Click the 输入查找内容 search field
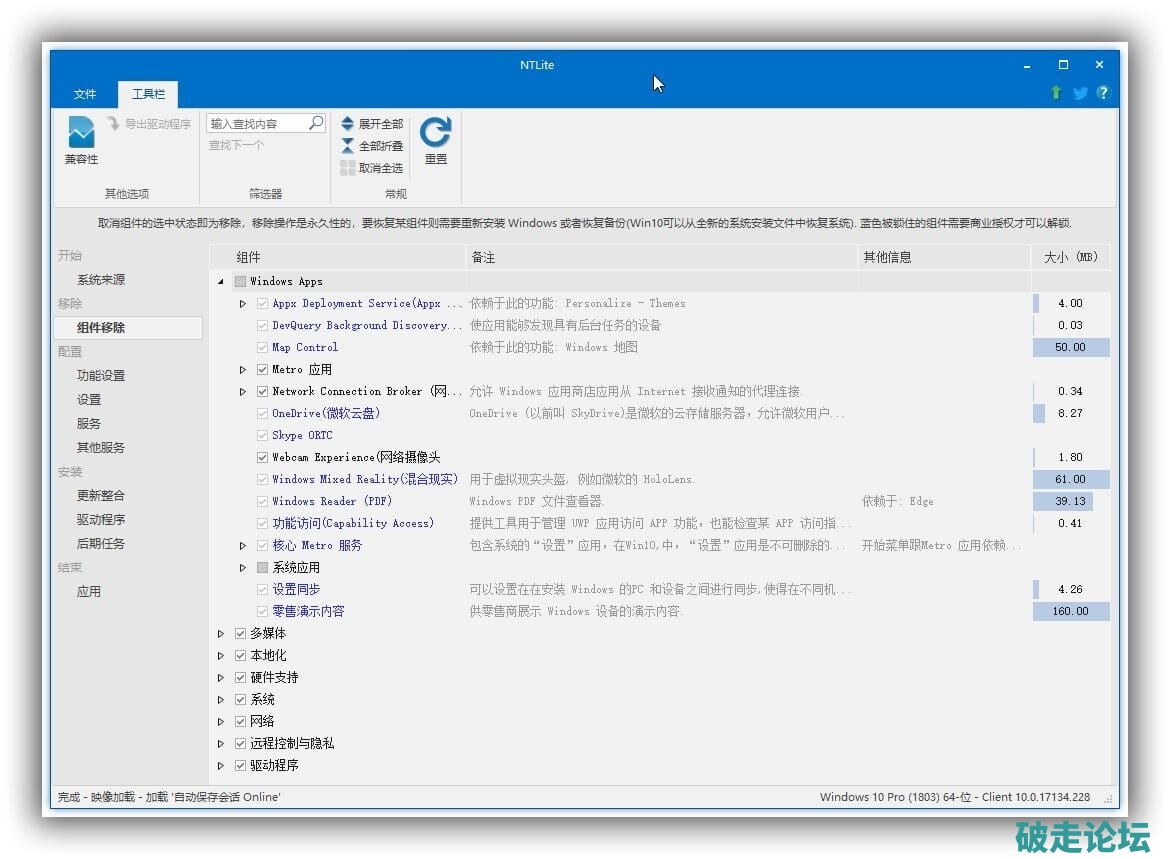The width and height of the screenshot is (1170, 859). click(x=256, y=124)
